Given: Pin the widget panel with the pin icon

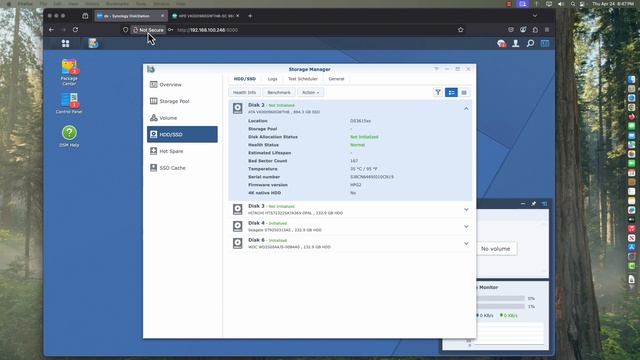Looking at the screenshot, I should point(533,203).
